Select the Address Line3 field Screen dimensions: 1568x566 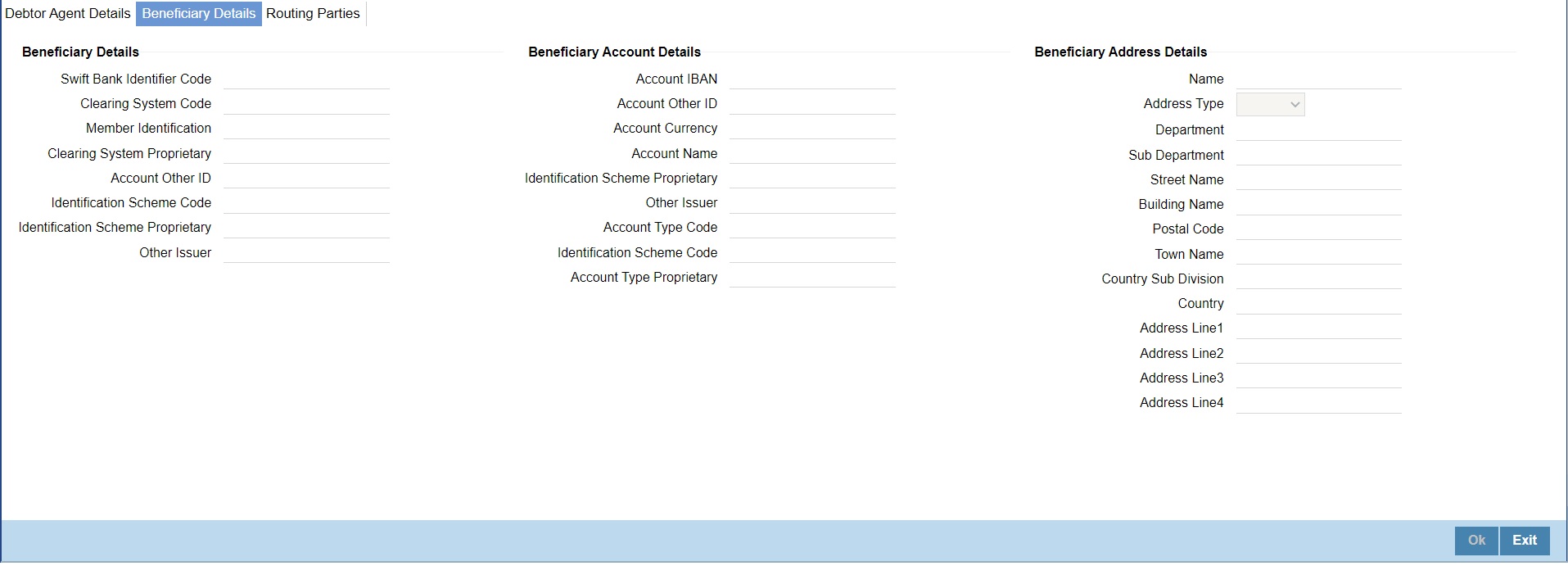pyautogui.click(x=1319, y=378)
